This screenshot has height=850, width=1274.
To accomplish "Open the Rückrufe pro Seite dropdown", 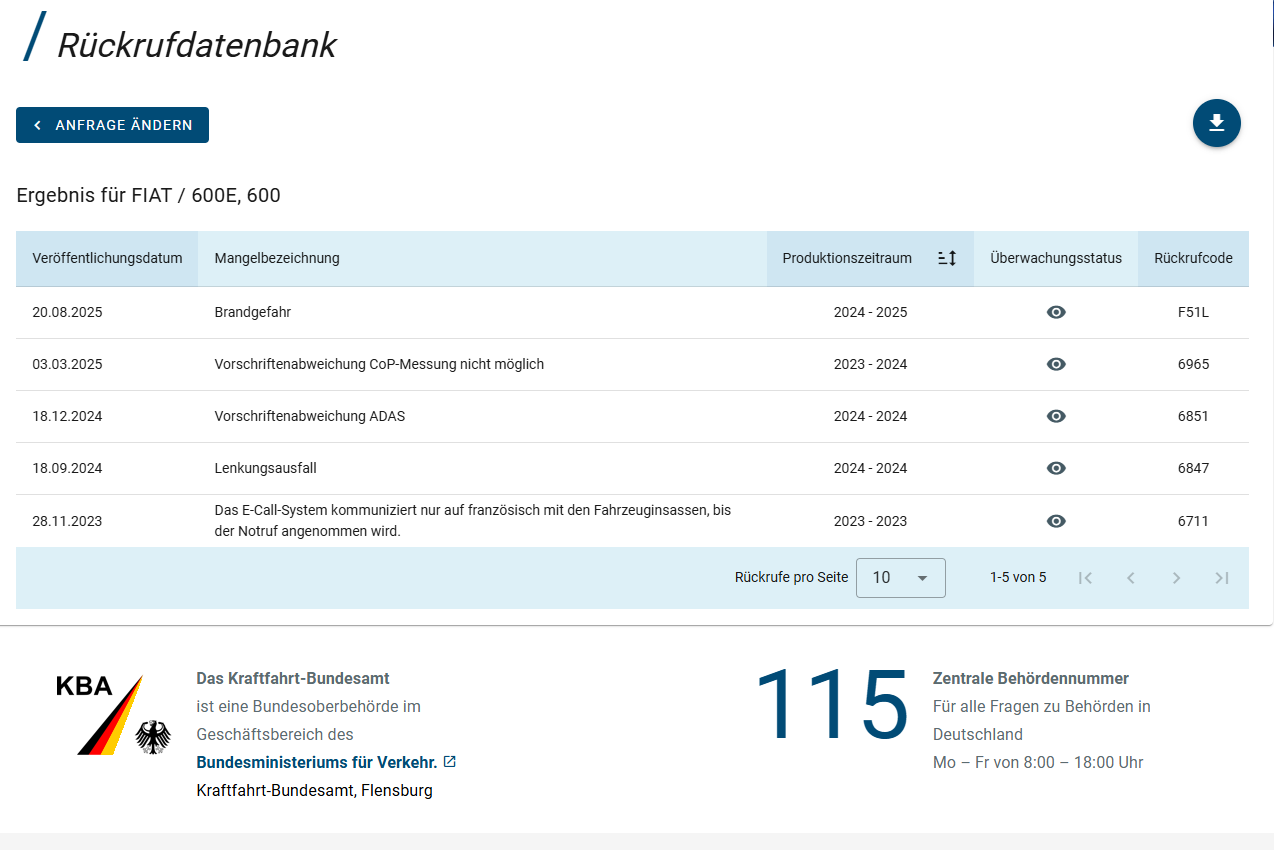I will click(x=900, y=578).
